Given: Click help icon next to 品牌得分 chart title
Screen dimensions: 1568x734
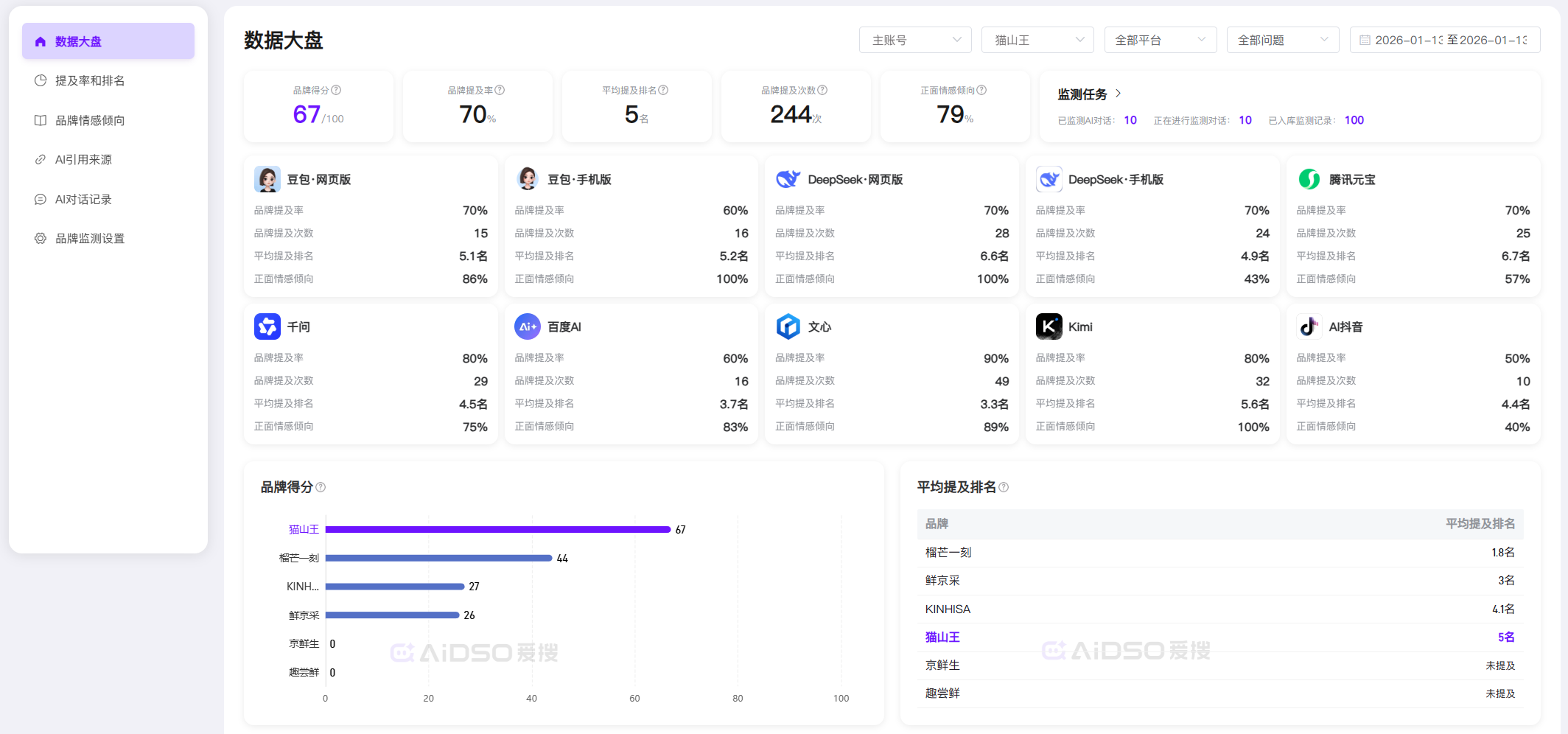Looking at the screenshot, I should pos(321,487).
